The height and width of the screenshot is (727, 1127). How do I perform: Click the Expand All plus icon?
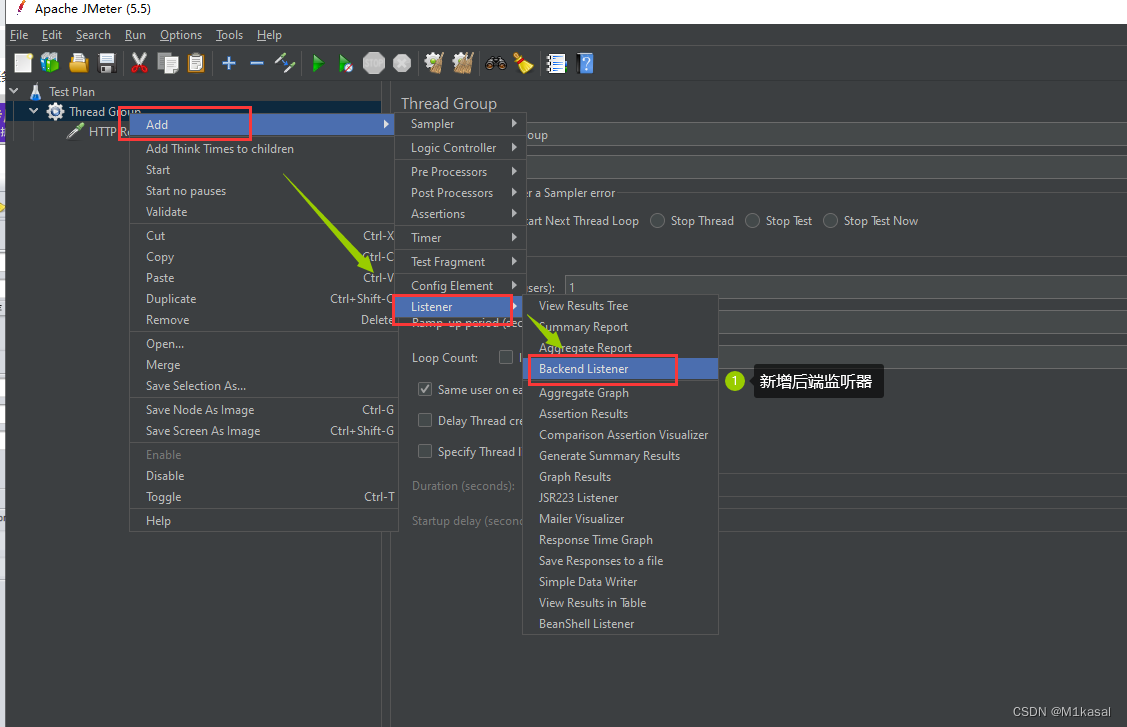pyautogui.click(x=229, y=63)
